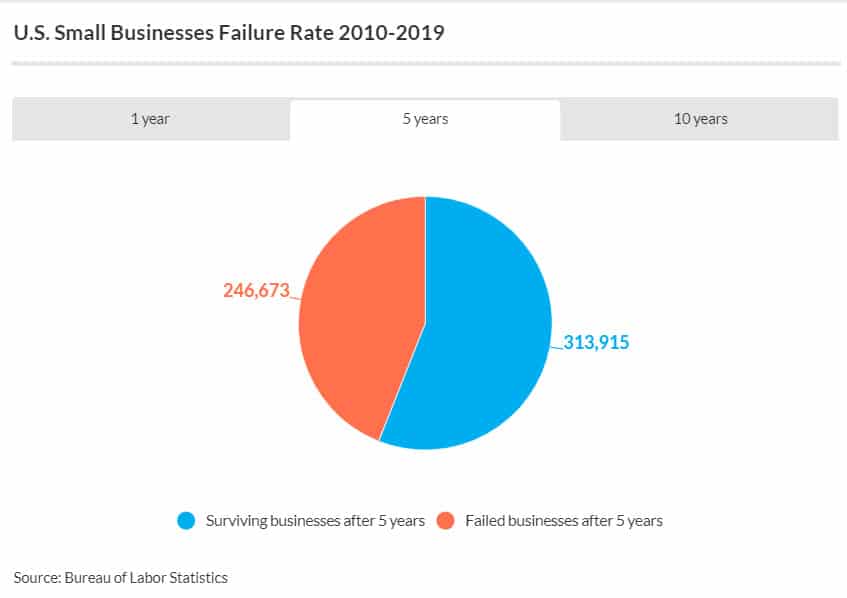Click the divider line under the title
Viewport: 847px width, 598px height.
pyautogui.click(x=426, y=64)
